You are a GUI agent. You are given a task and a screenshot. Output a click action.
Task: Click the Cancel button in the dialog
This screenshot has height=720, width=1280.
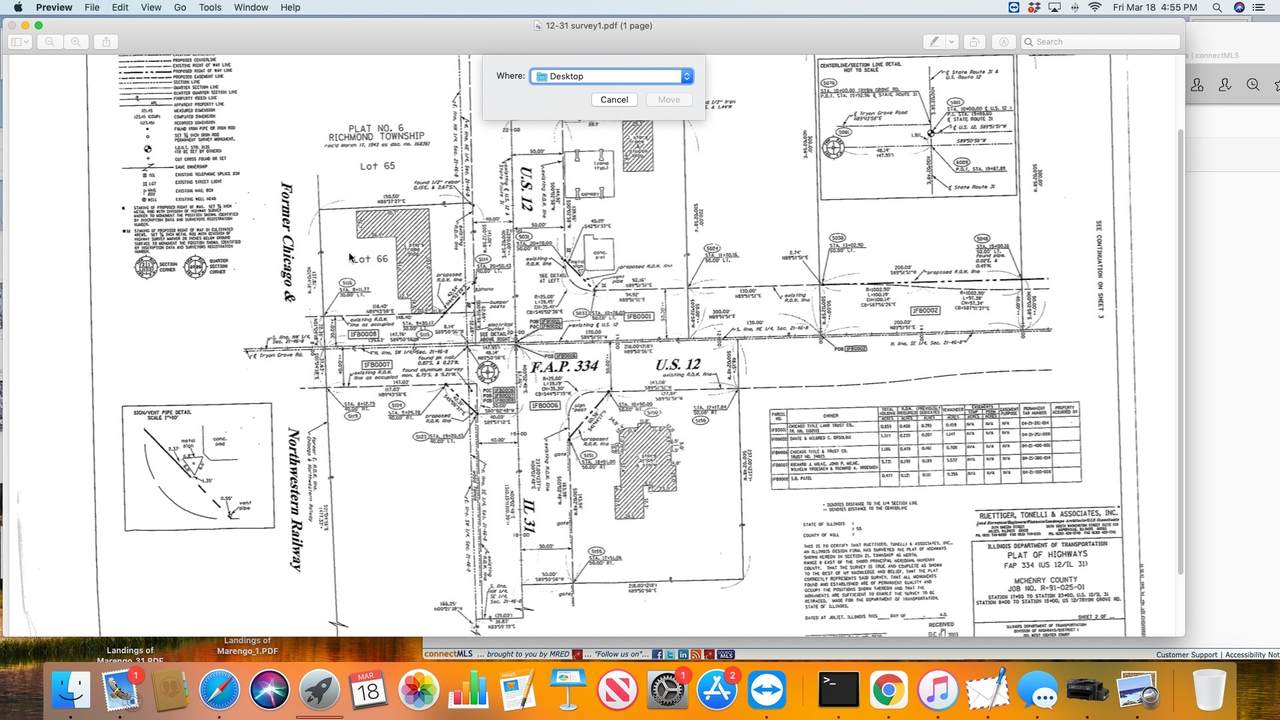614,100
